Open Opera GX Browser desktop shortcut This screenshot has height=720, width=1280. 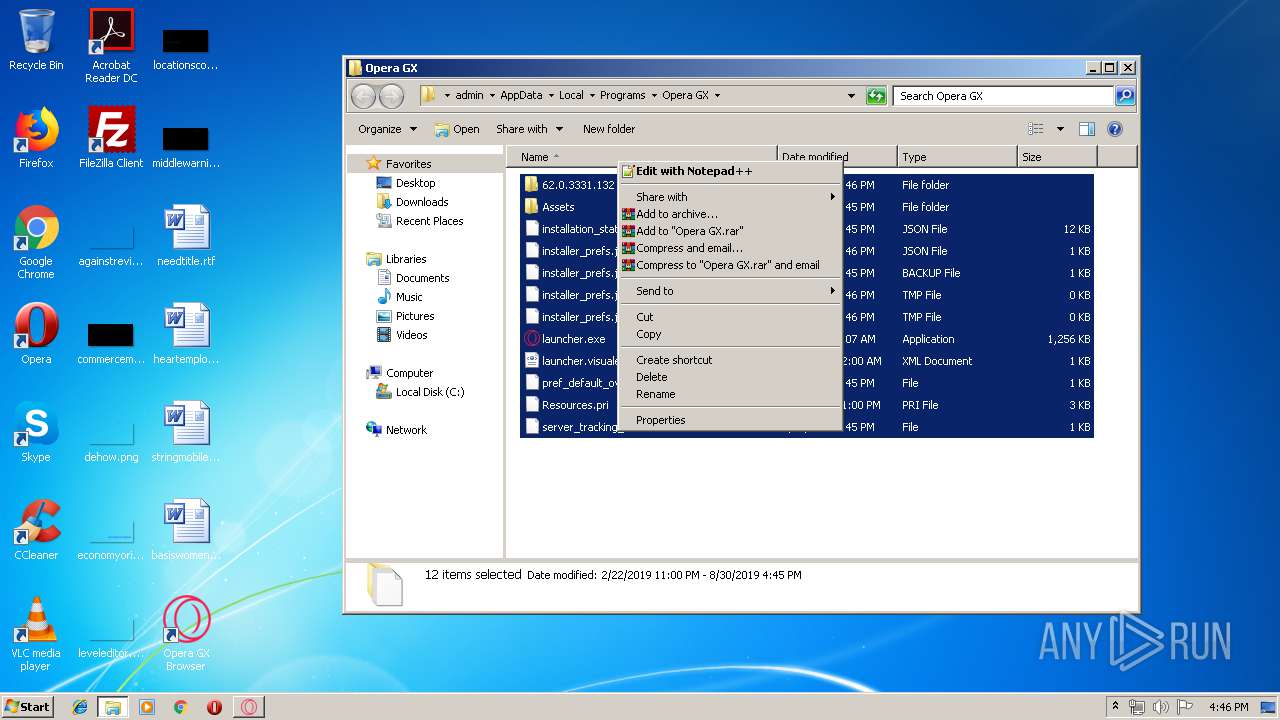186,634
